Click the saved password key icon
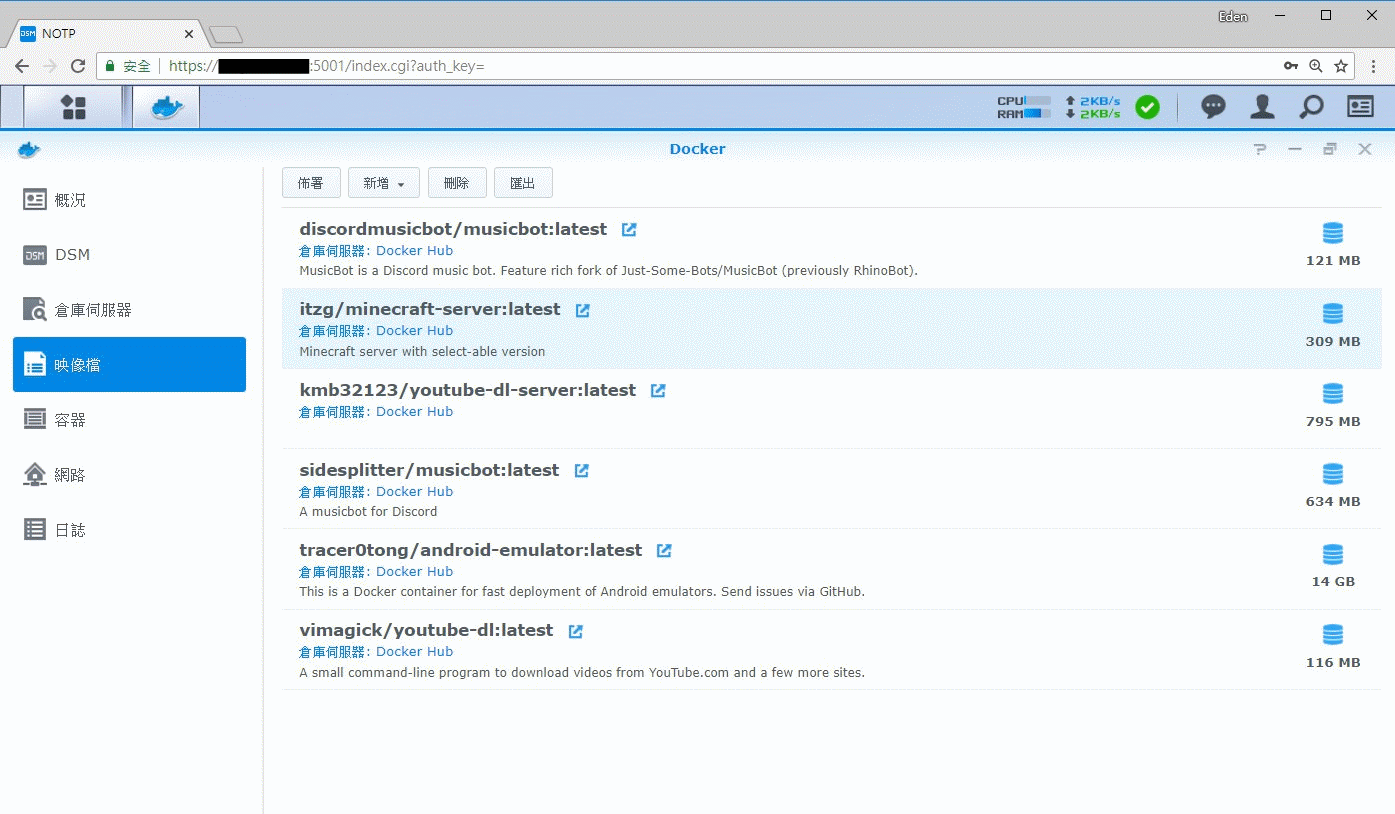Viewport: 1395px width, 814px height. 1291,66
